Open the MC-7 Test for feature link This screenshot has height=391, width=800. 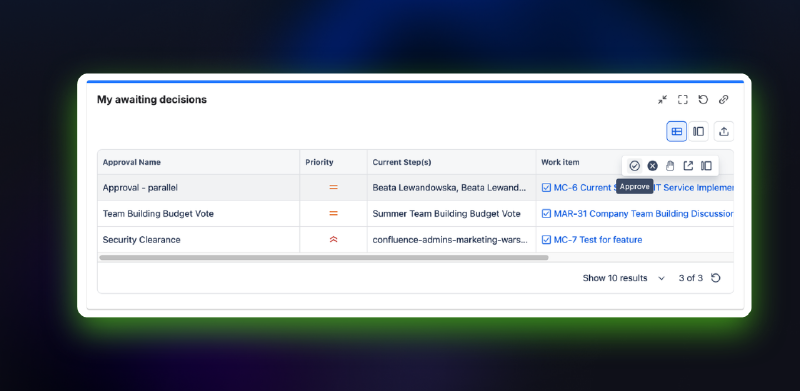[598, 240]
